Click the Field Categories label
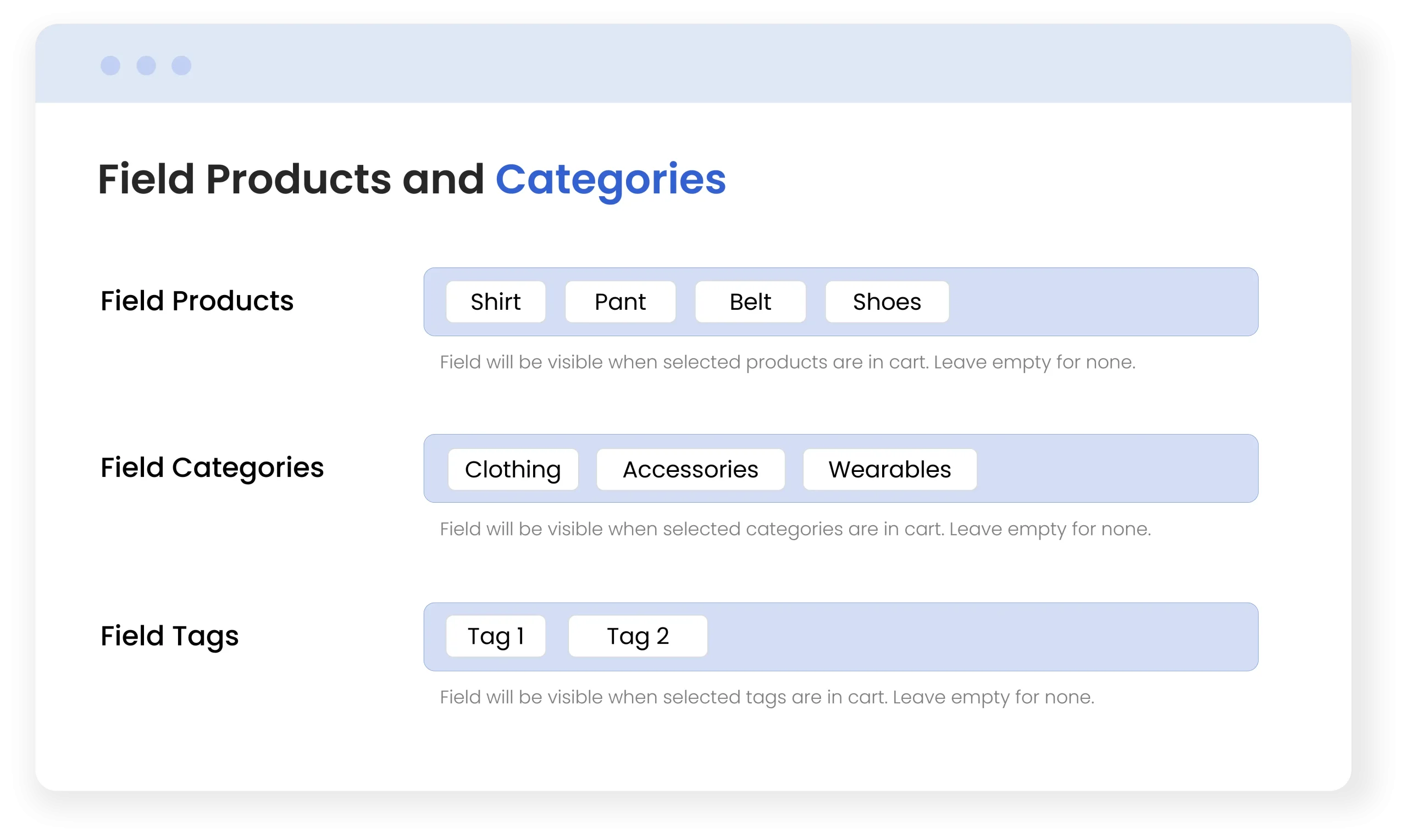Image resolution: width=1407 pixels, height=840 pixels. (212, 468)
